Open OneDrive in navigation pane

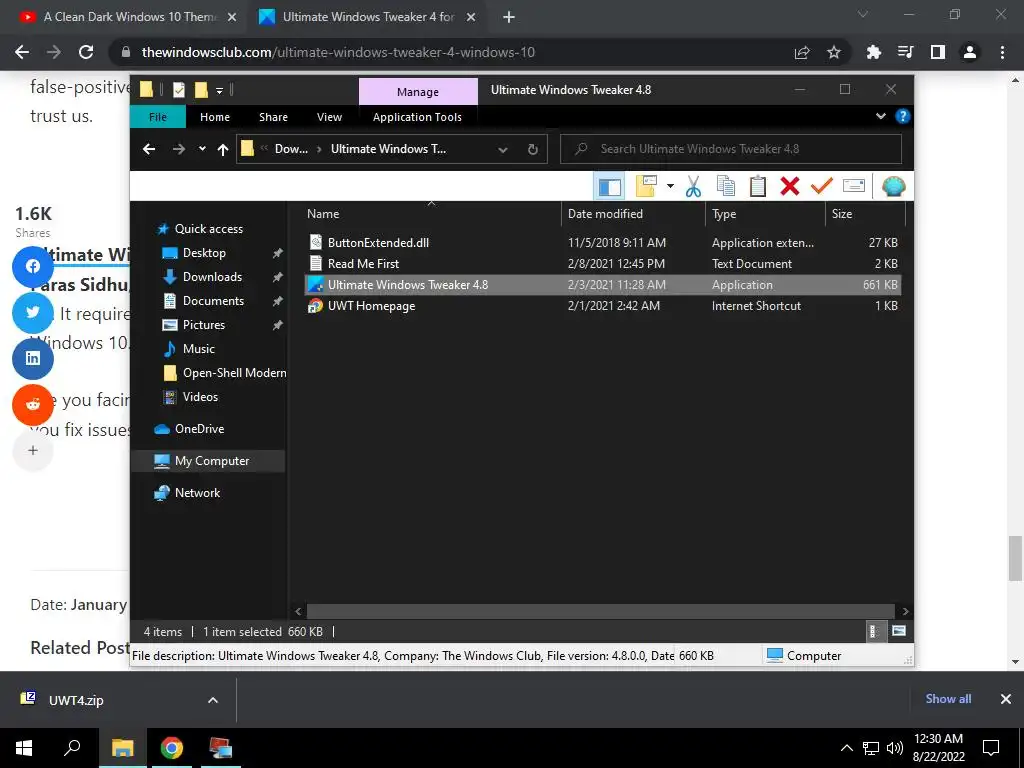(199, 429)
